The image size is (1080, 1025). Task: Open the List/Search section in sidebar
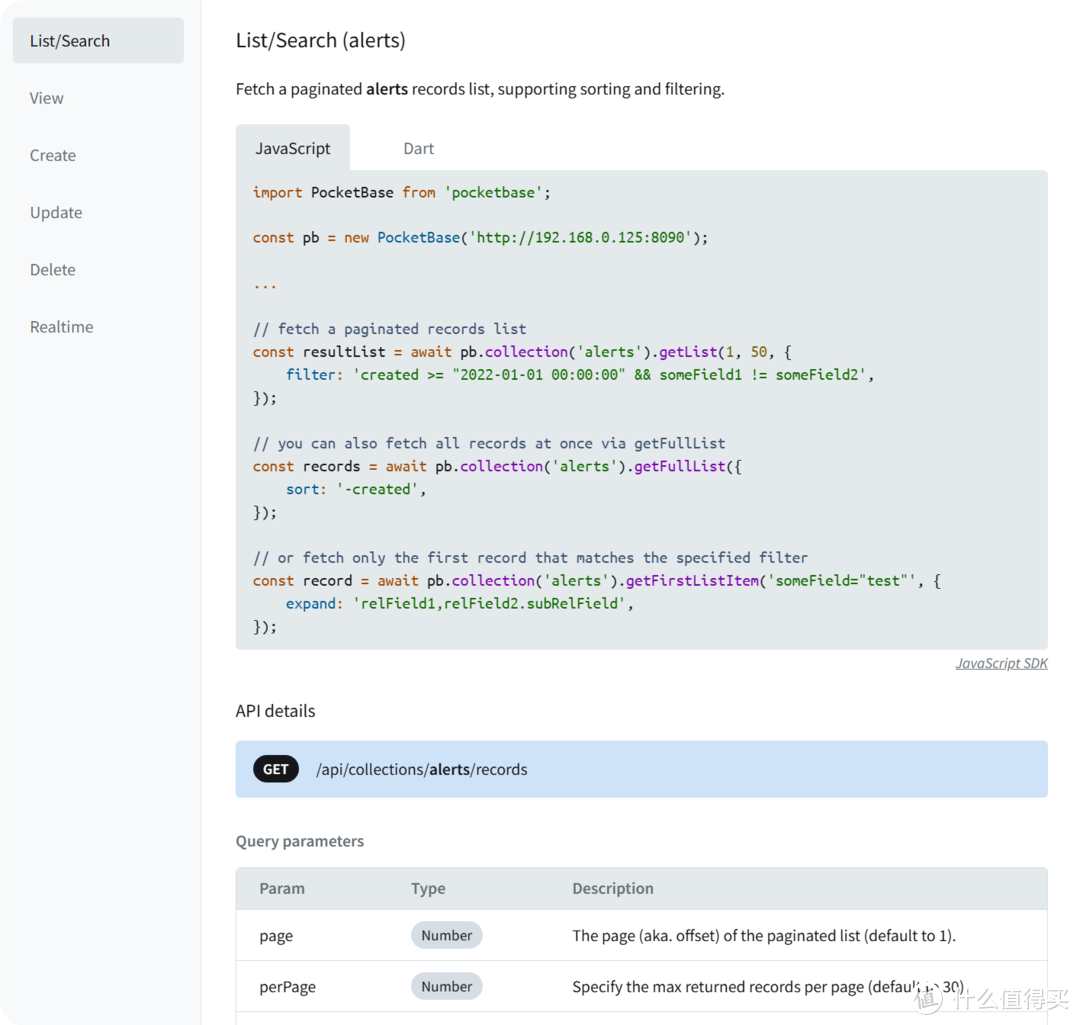click(x=98, y=41)
